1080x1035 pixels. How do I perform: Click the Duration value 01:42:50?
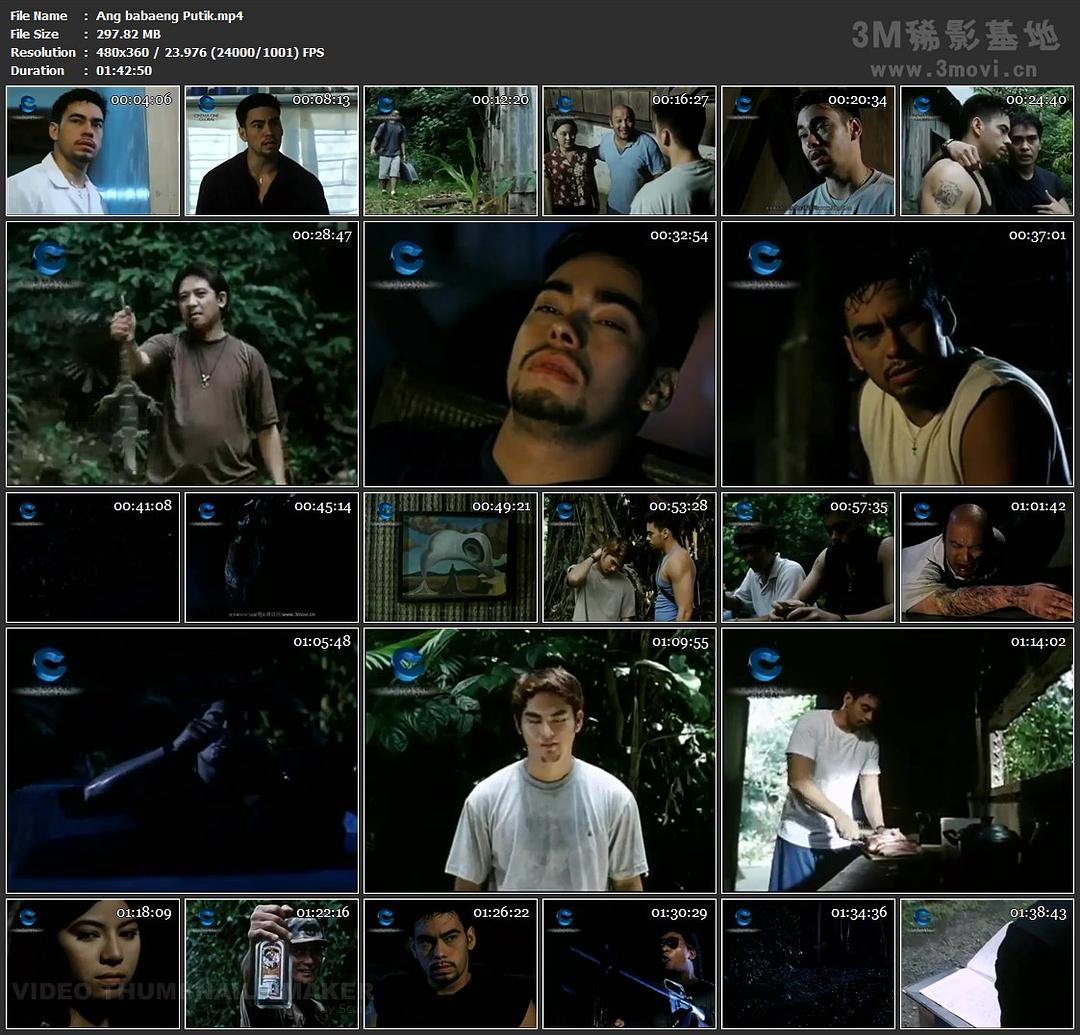[123, 71]
